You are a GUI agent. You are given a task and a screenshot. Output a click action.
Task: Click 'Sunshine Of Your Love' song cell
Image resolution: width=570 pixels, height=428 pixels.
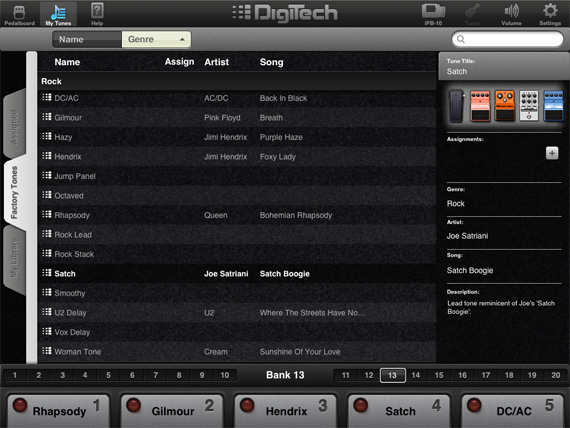[300, 352]
